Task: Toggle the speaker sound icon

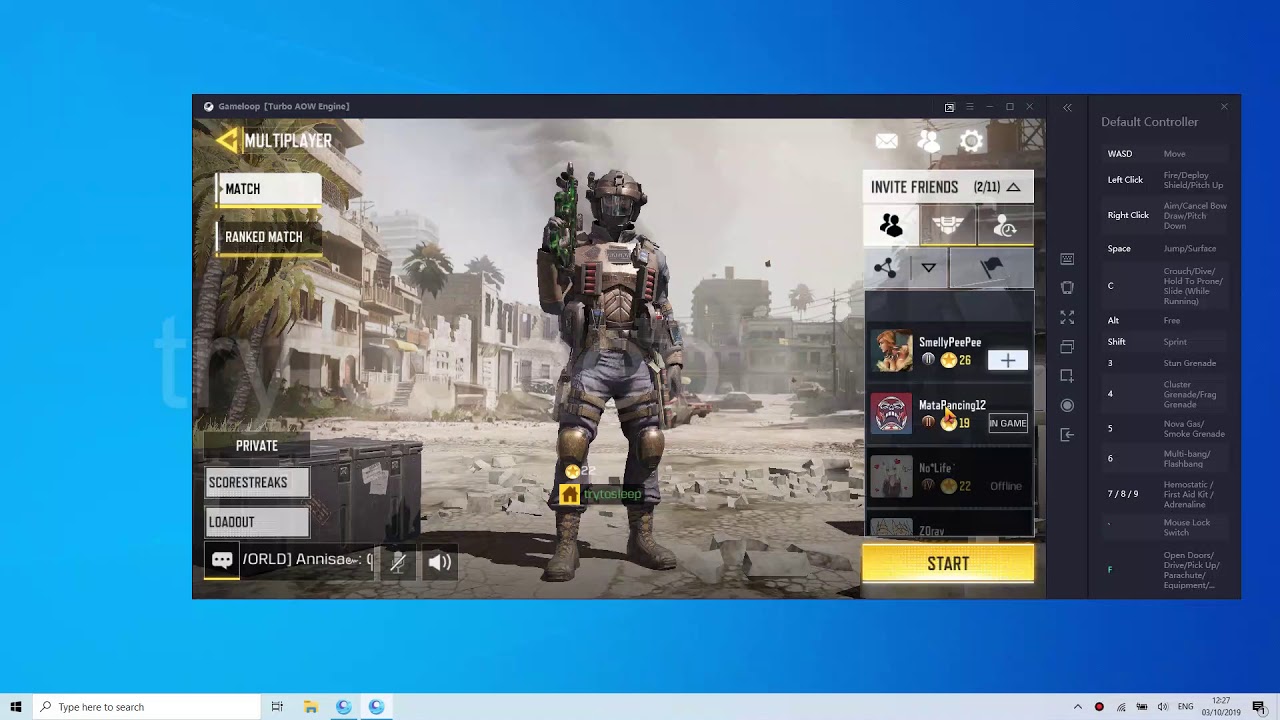Action: (440, 562)
